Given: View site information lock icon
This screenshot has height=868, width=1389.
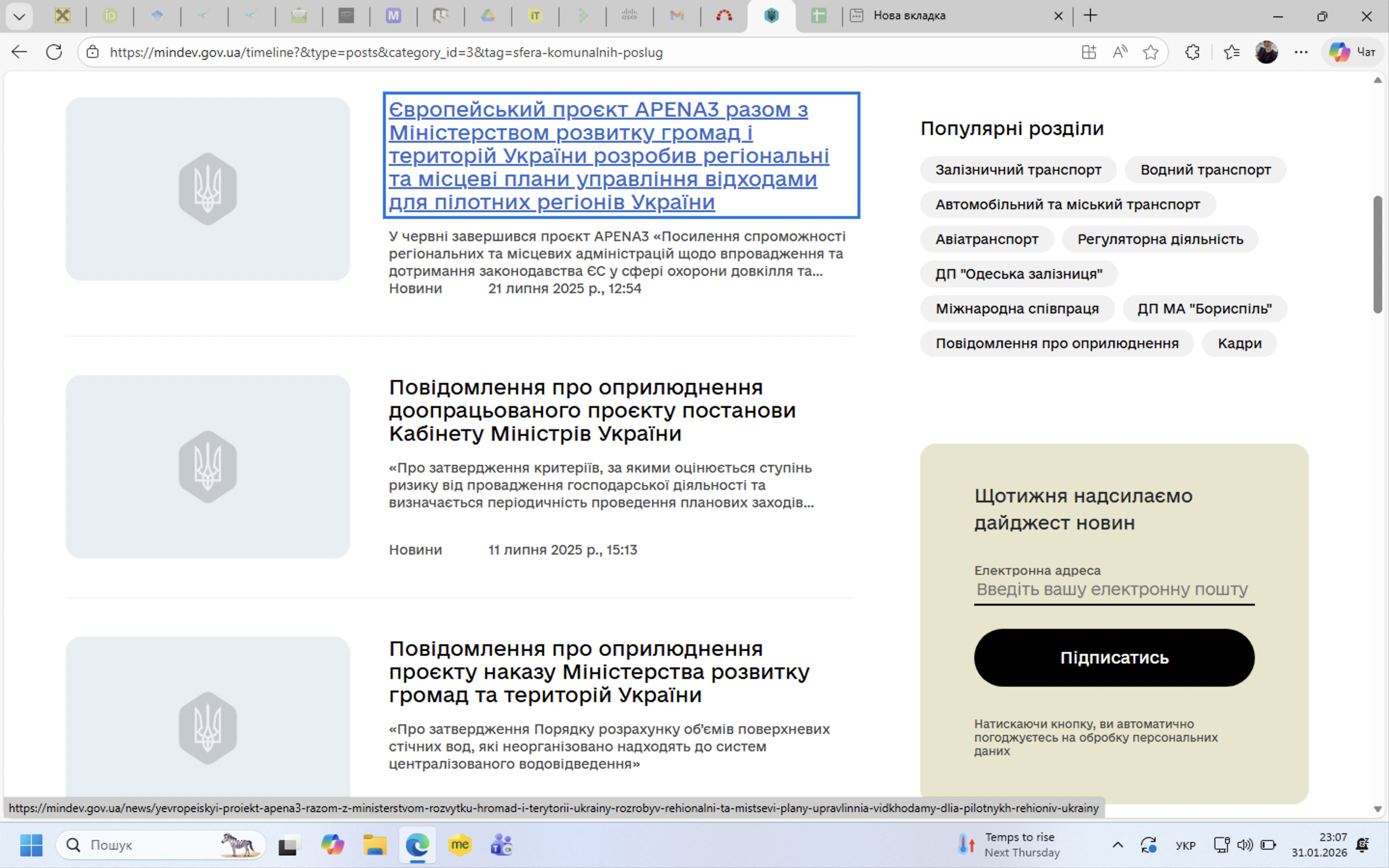Looking at the screenshot, I should coord(93,52).
